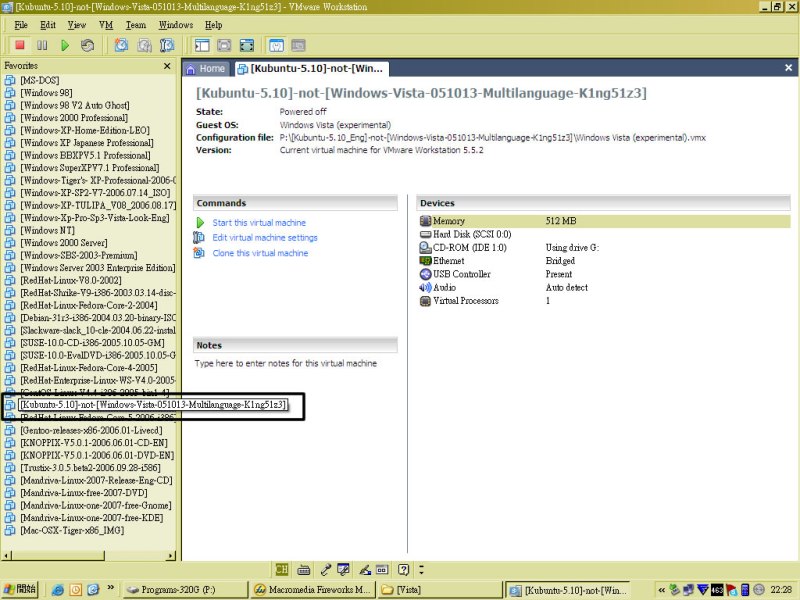800x600 pixels.
Task: Toggle the Favorites sidebar toolbar icon
Action: [x=202, y=45]
